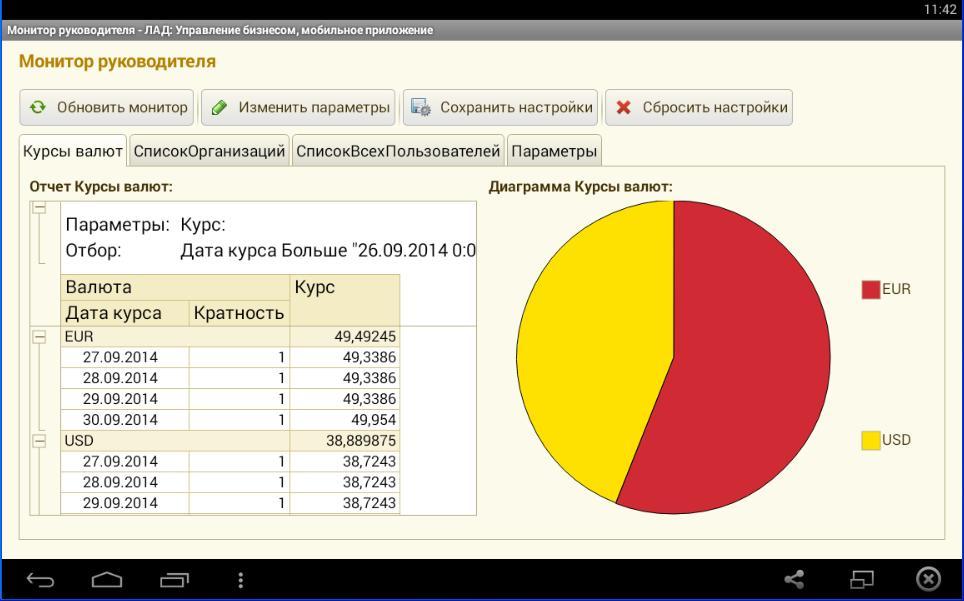Tap the Android home icon
The image size is (964, 601).
tap(107, 579)
